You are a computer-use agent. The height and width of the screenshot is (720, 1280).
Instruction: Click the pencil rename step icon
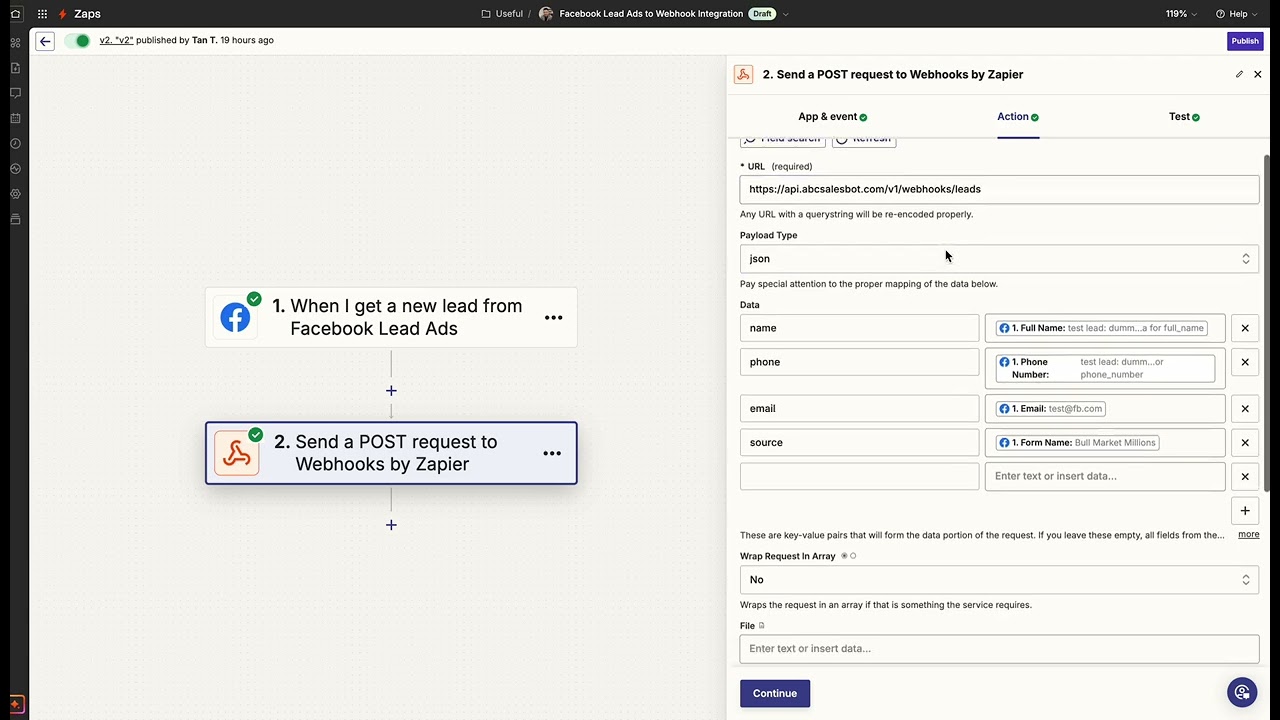pyautogui.click(x=1239, y=74)
